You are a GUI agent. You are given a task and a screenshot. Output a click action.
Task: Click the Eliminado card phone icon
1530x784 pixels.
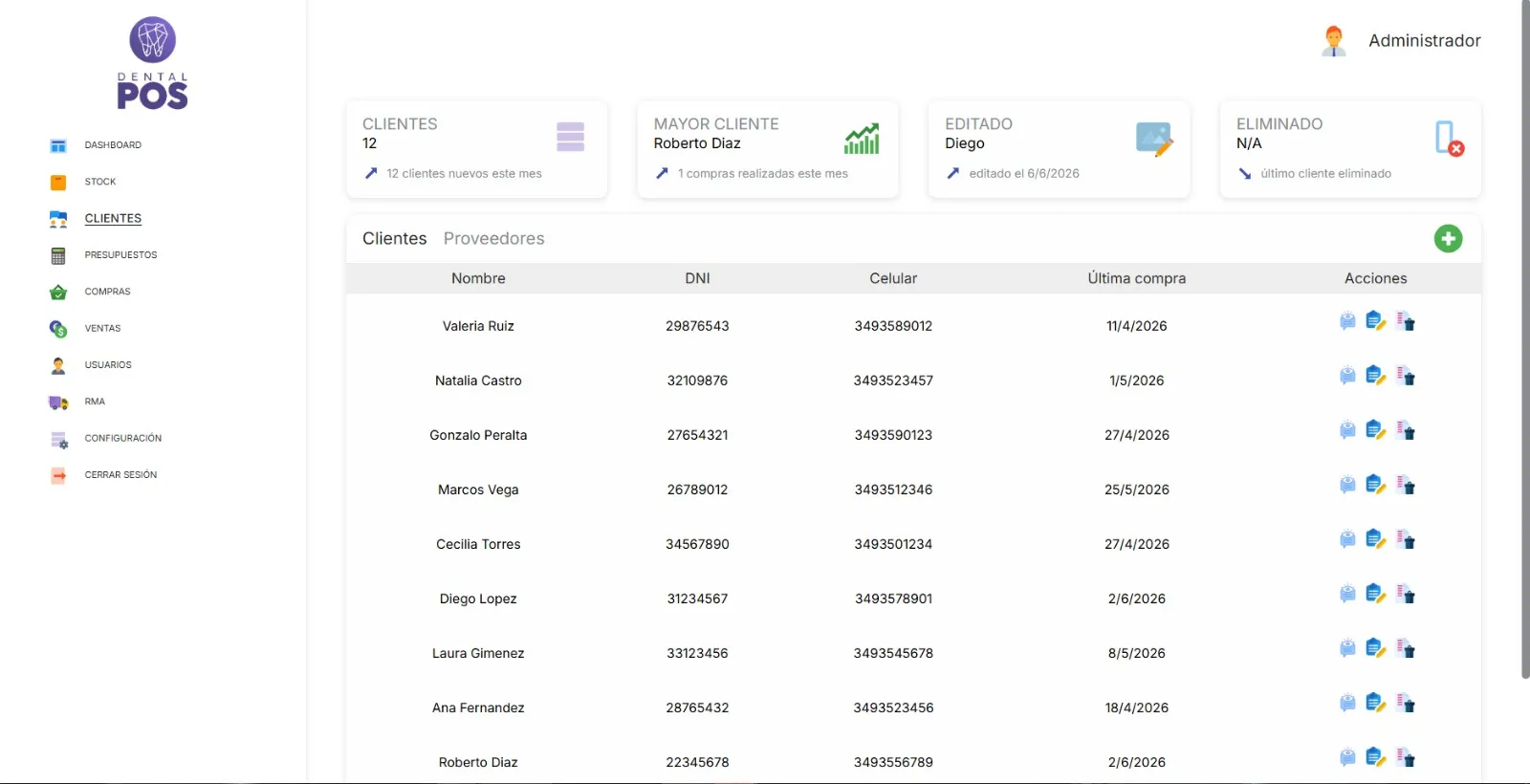1449,139
